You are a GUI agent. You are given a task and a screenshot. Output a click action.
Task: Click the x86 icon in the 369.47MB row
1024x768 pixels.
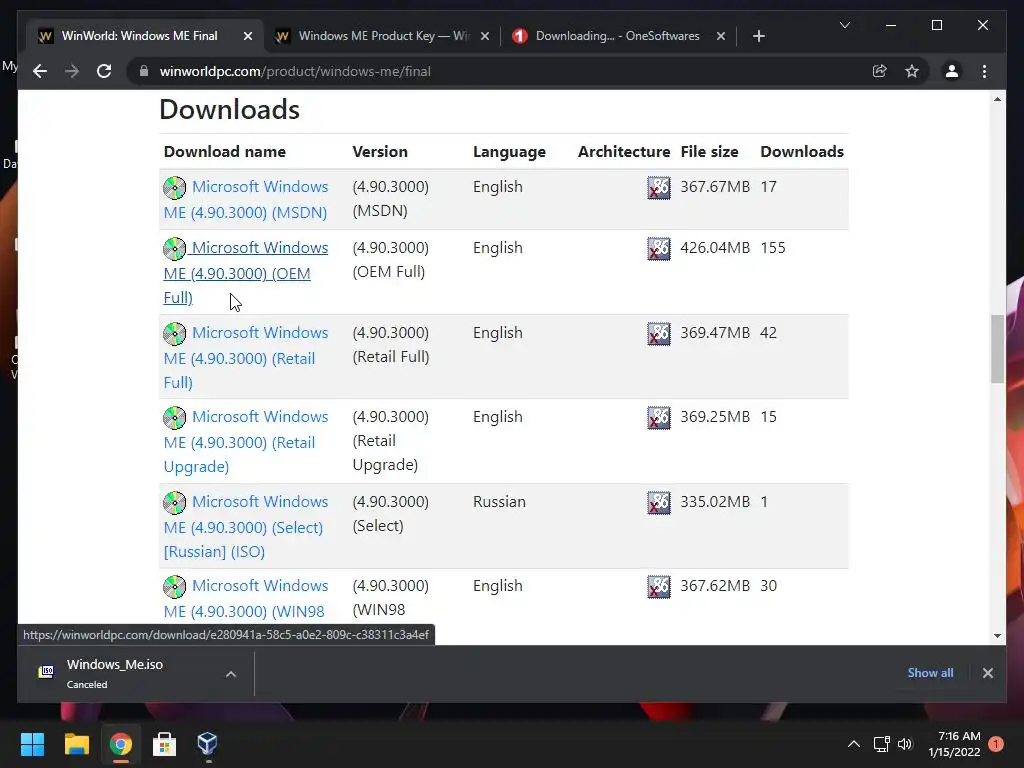(658, 333)
